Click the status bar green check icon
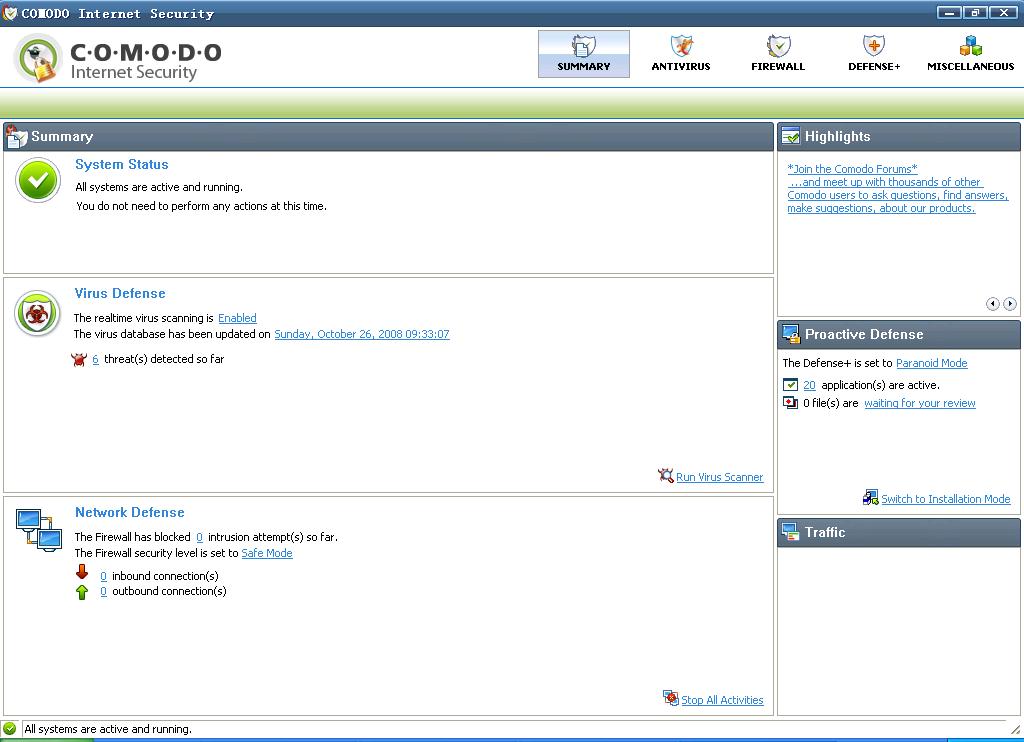 [x=10, y=728]
